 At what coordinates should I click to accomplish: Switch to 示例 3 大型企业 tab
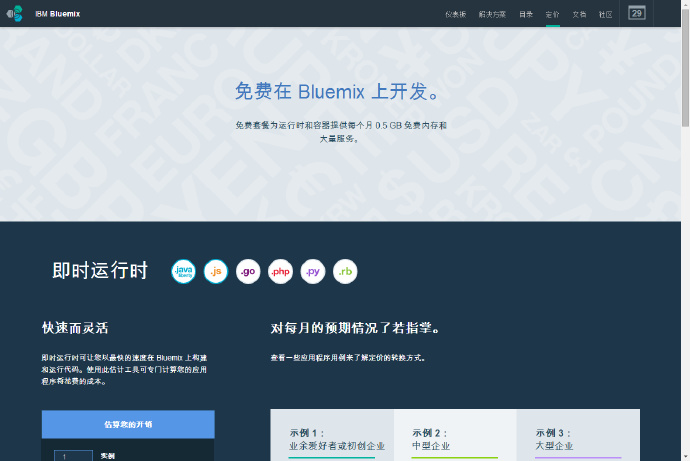coord(578,435)
